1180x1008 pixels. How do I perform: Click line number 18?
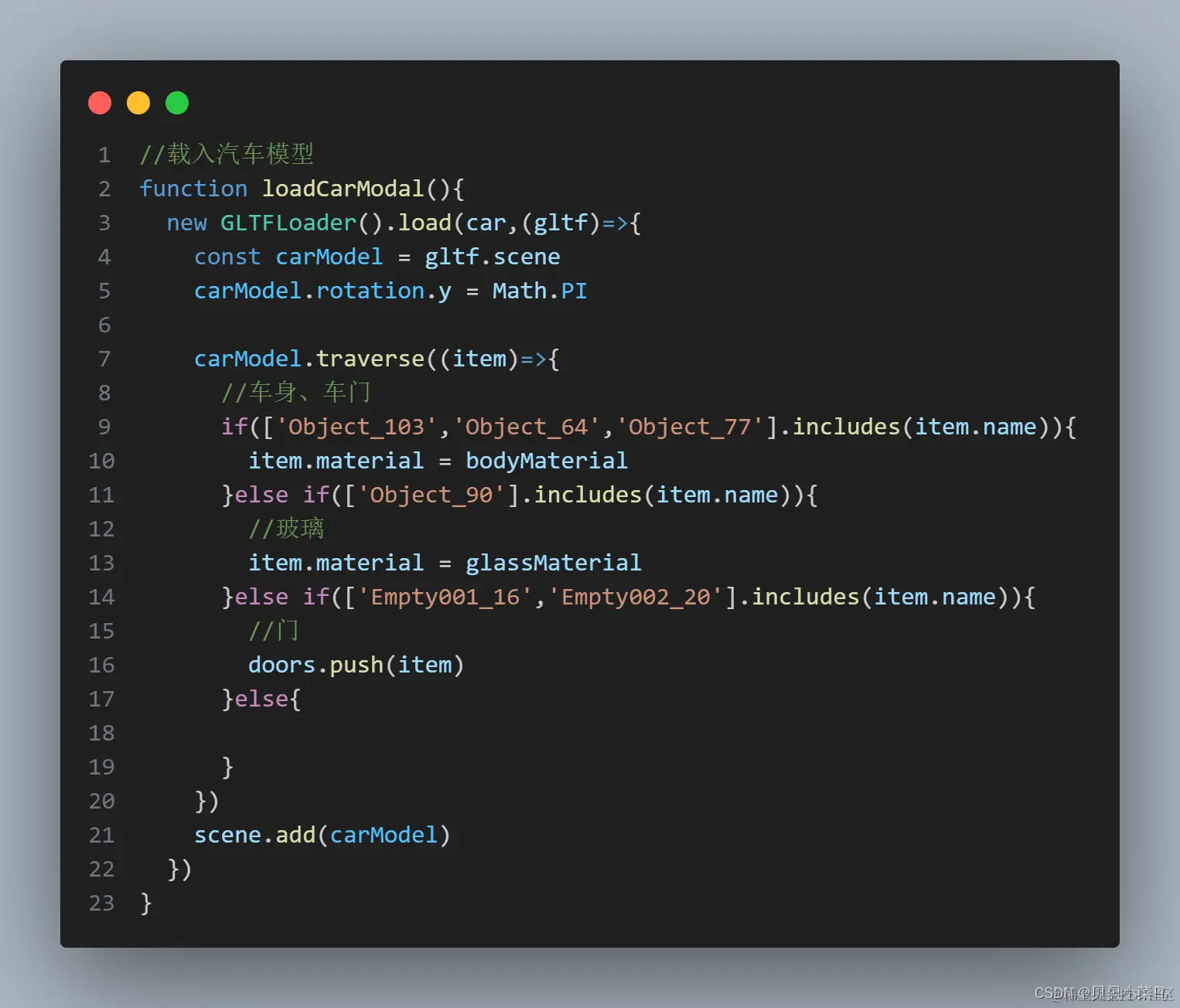[101, 733]
